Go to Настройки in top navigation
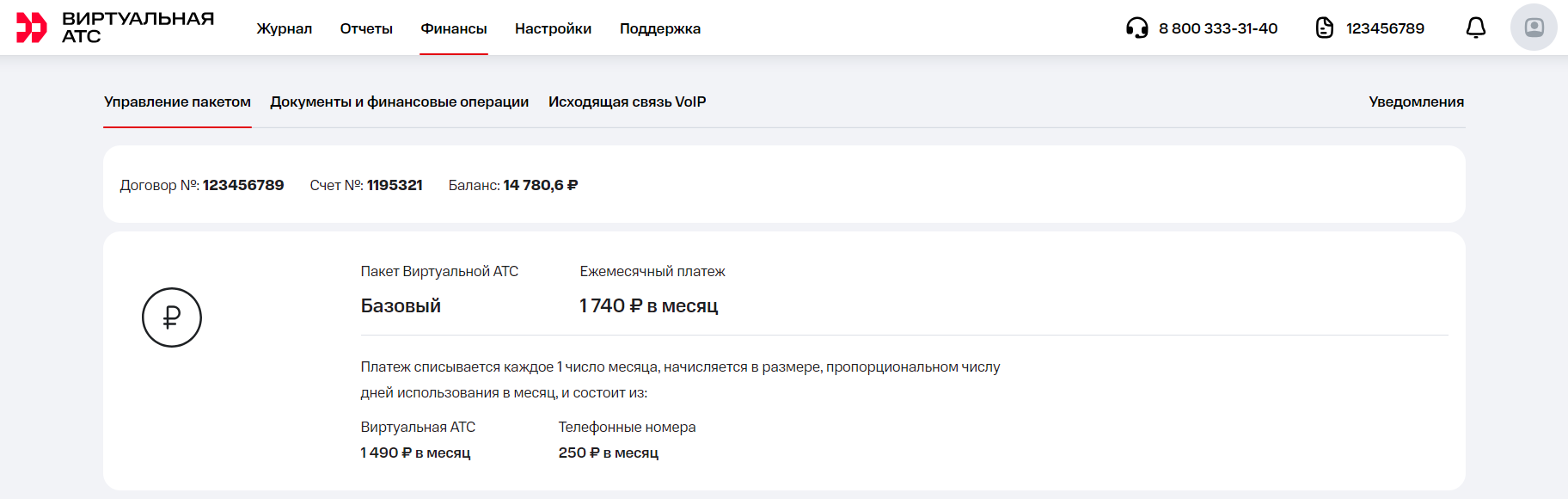Screen dimensions: 1568x499 [x=553, y=28]
